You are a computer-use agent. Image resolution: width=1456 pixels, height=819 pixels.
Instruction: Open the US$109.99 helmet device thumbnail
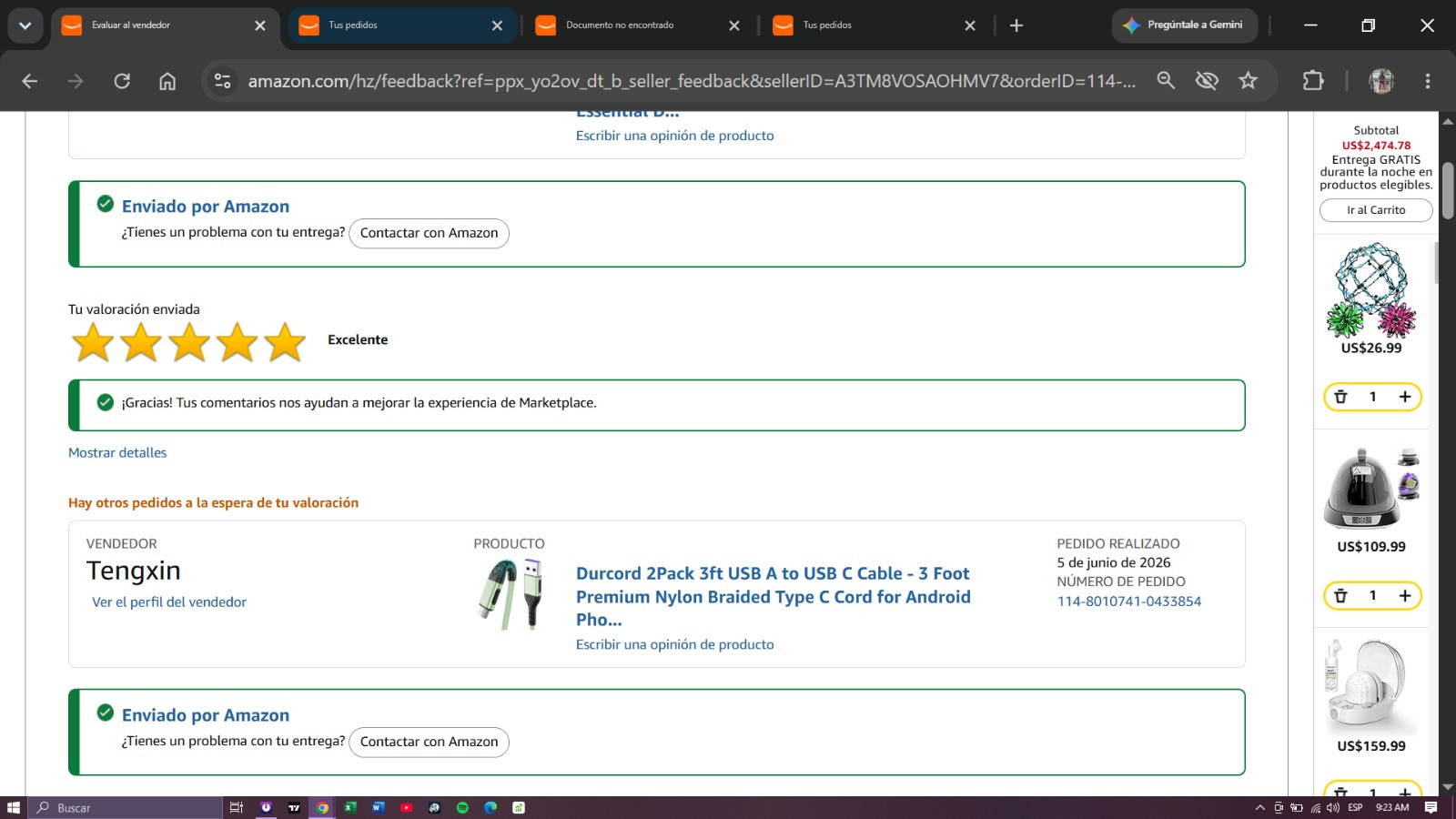pyautogui.click(x=1371, y=488)
